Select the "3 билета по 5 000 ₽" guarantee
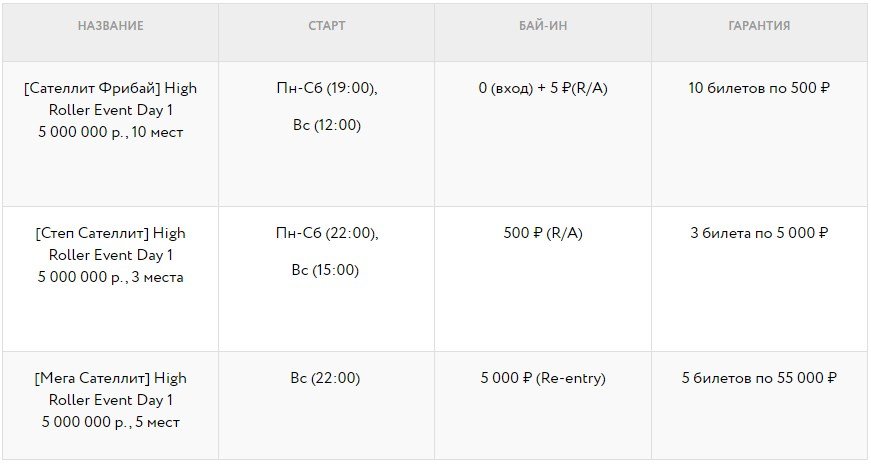Viewport: 871px width, 464px height. [759, 233]
